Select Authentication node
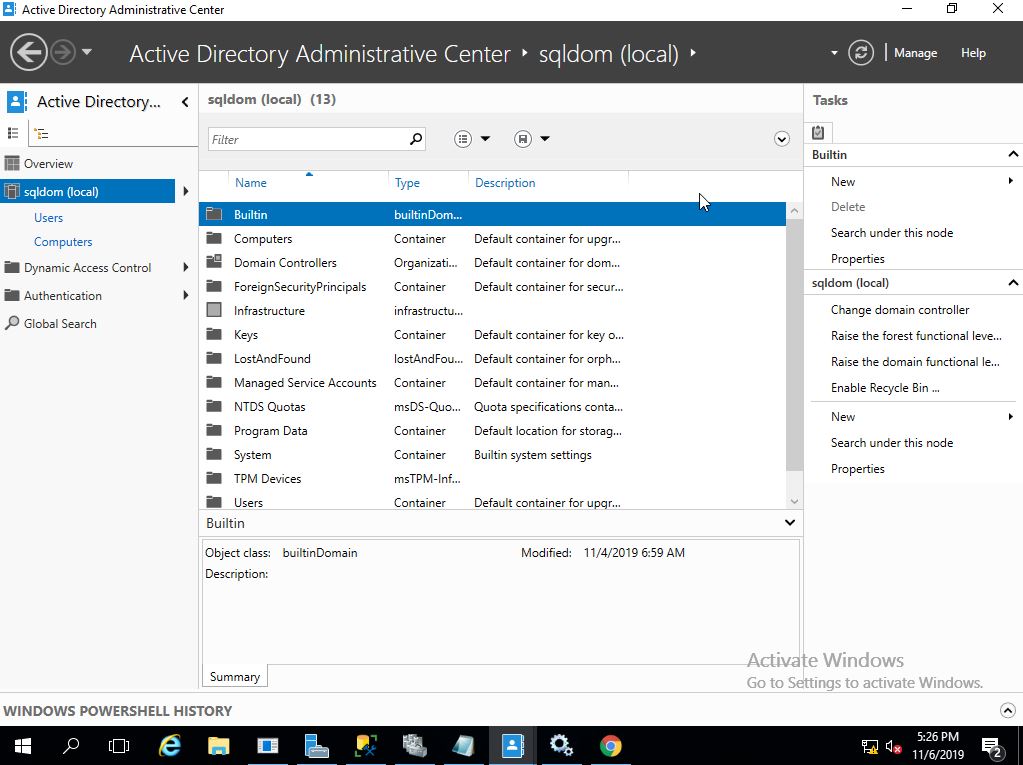The image size is (1023, 765). [63, 295]
